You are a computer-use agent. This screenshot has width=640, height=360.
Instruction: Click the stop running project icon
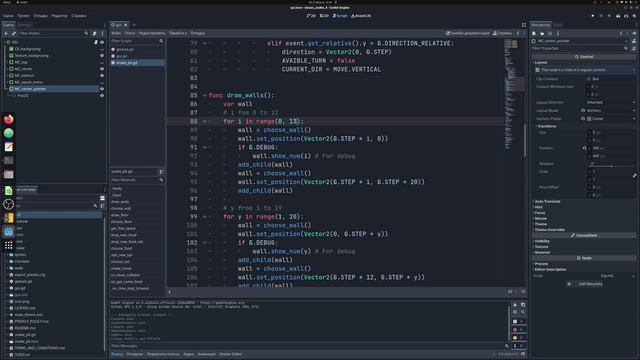(609, 16)
